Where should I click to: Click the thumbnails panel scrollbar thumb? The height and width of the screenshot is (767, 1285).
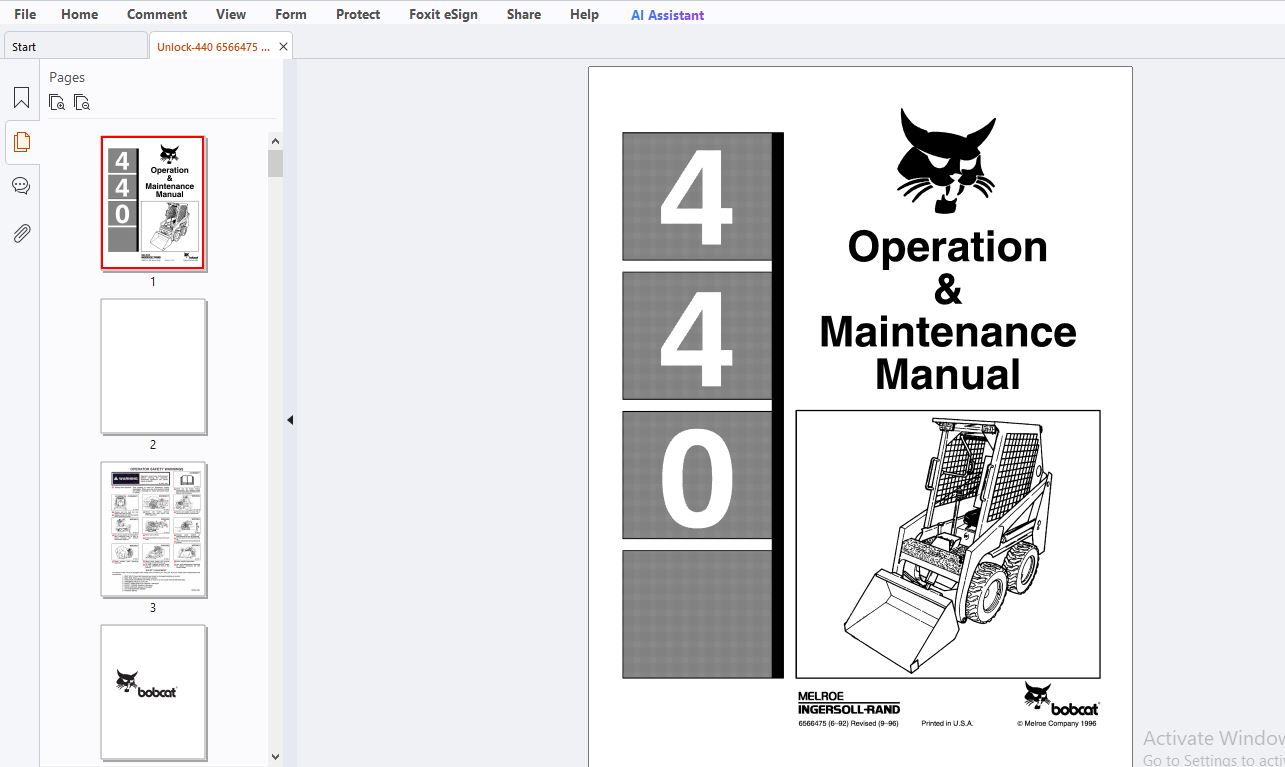pyautogui.click(x=275, y=163)
